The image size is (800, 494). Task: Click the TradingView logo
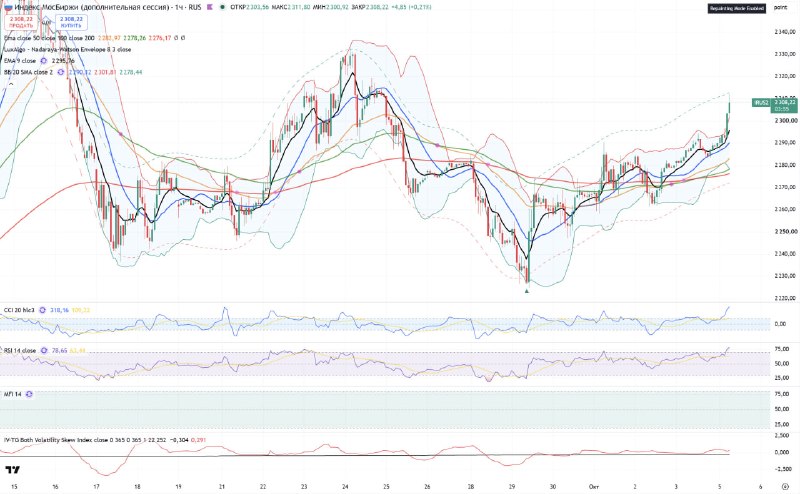13,470
